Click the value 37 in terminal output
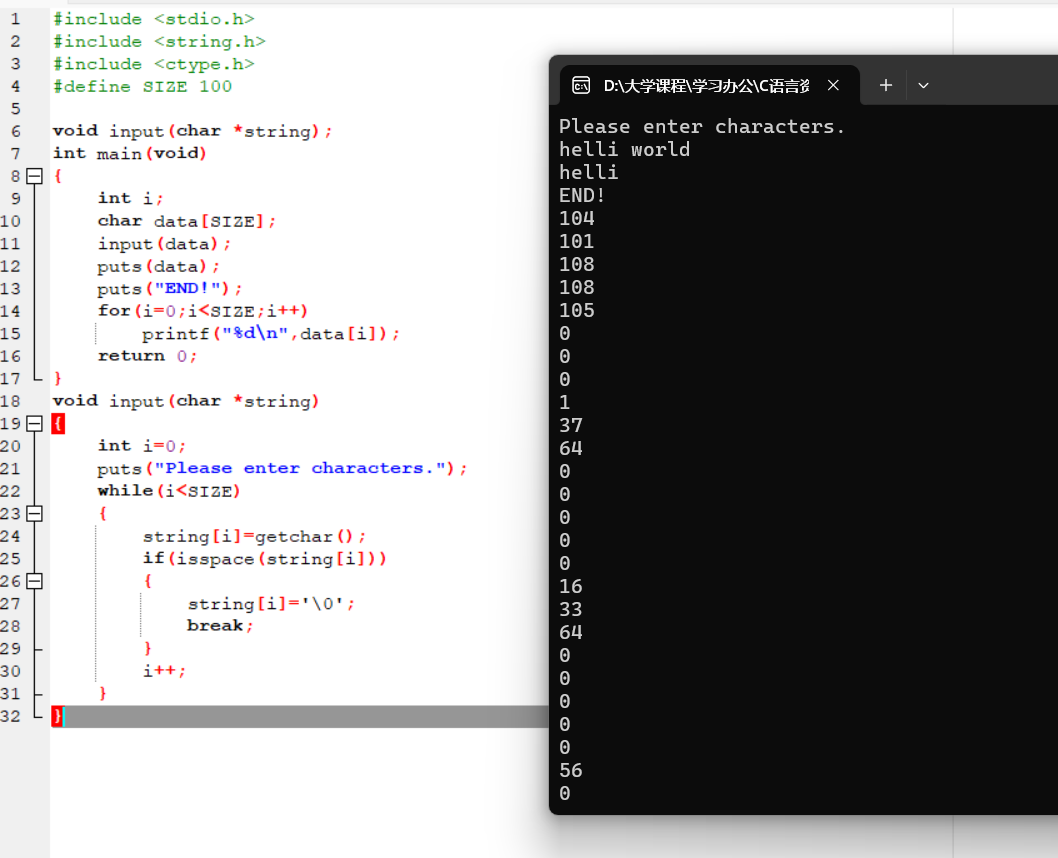 click(x=571, y=426)
